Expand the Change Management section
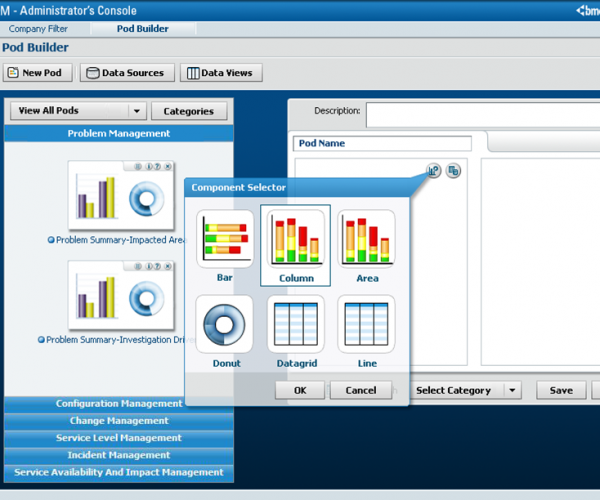Screen dimensions: 600x500 pyautogui.click(x=119, y=421)
